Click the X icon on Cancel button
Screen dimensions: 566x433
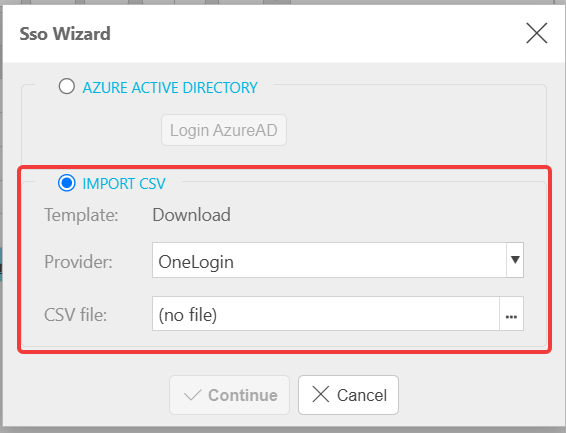(x=321, y=394)
